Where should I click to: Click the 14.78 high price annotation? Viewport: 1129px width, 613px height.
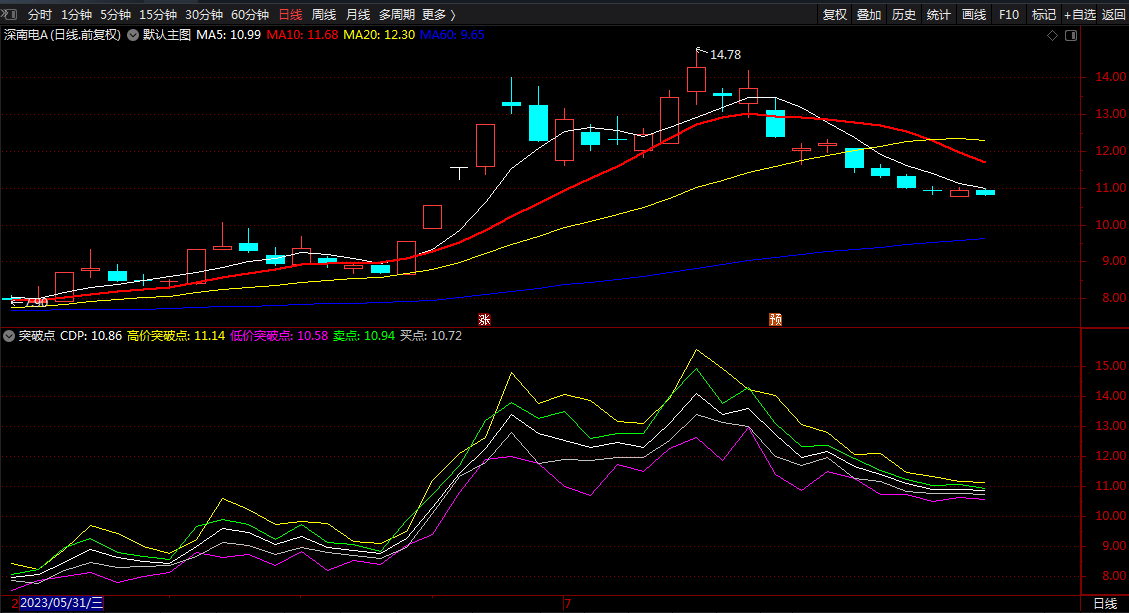[725, 55]
